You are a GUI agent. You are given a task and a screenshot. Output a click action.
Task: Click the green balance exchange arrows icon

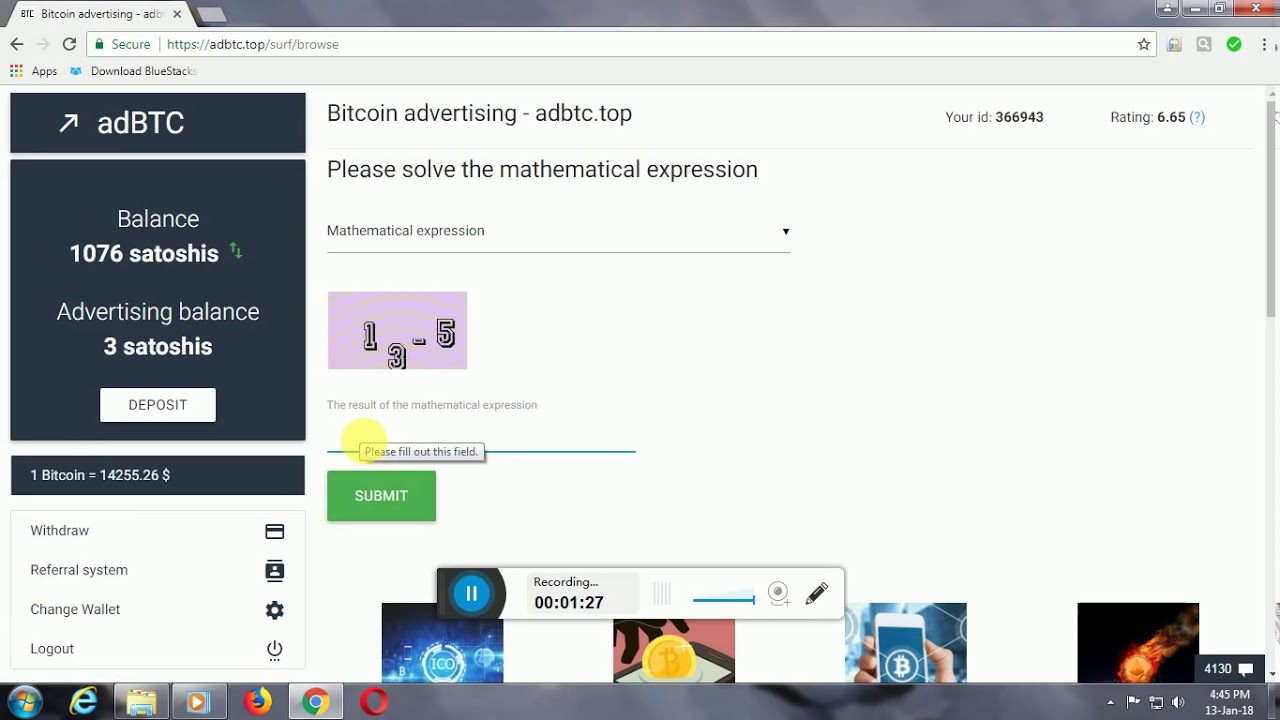(236, 250)
